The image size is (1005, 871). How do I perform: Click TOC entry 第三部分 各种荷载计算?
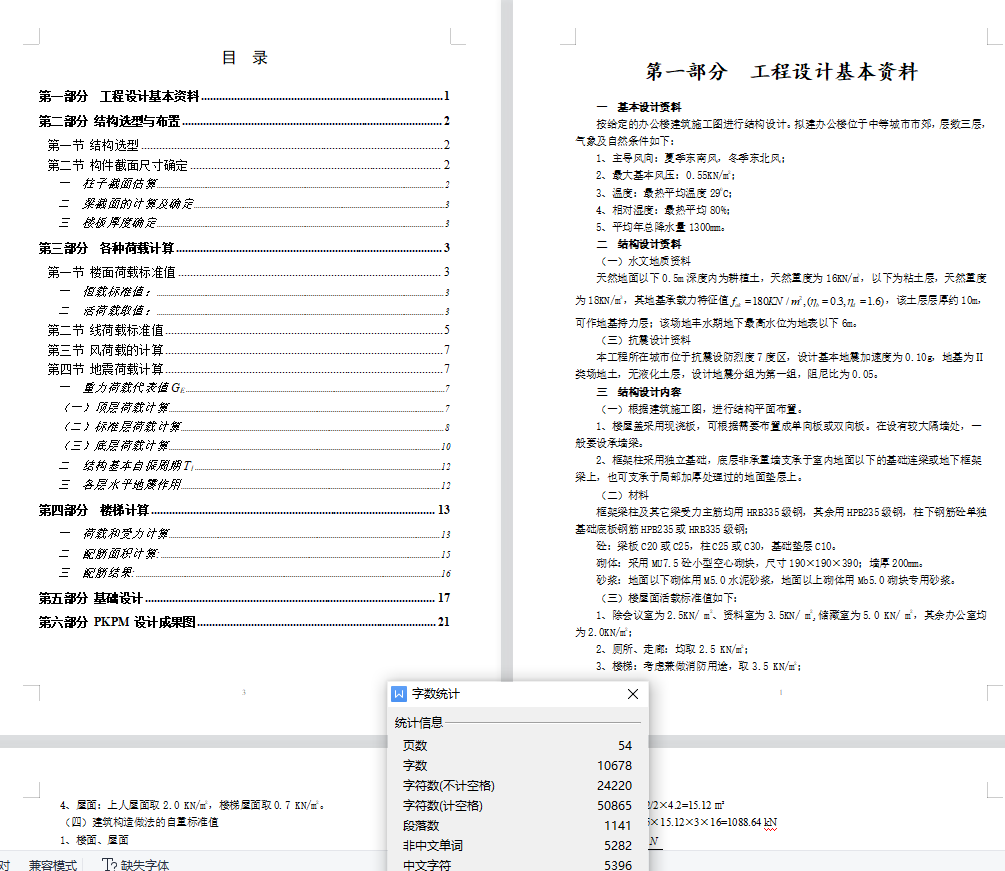click(x=106, y=248)
